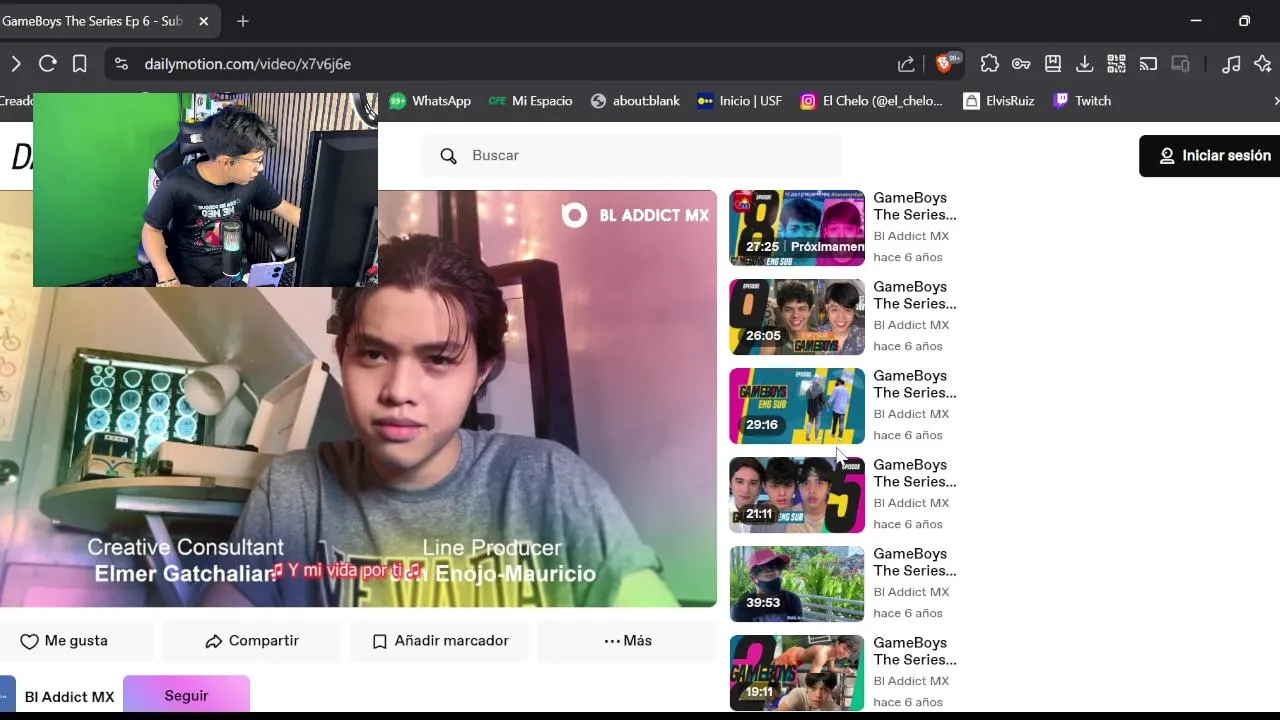The image size is (1280, 720).
Task: Click title of the 39:53 GameBoys video
Action: click(x=915, y=562)
